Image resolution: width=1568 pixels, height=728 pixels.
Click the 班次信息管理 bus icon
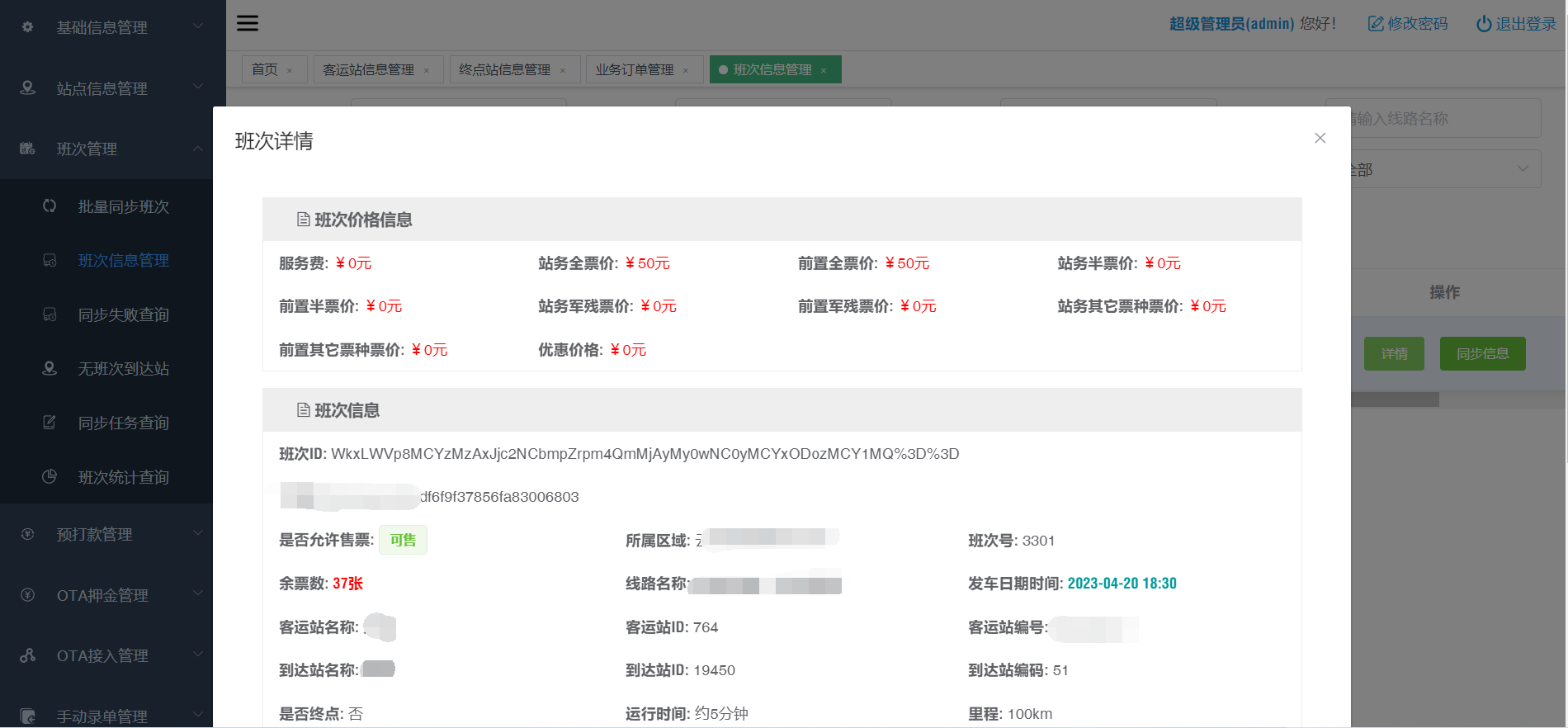(x=50, y=260)
